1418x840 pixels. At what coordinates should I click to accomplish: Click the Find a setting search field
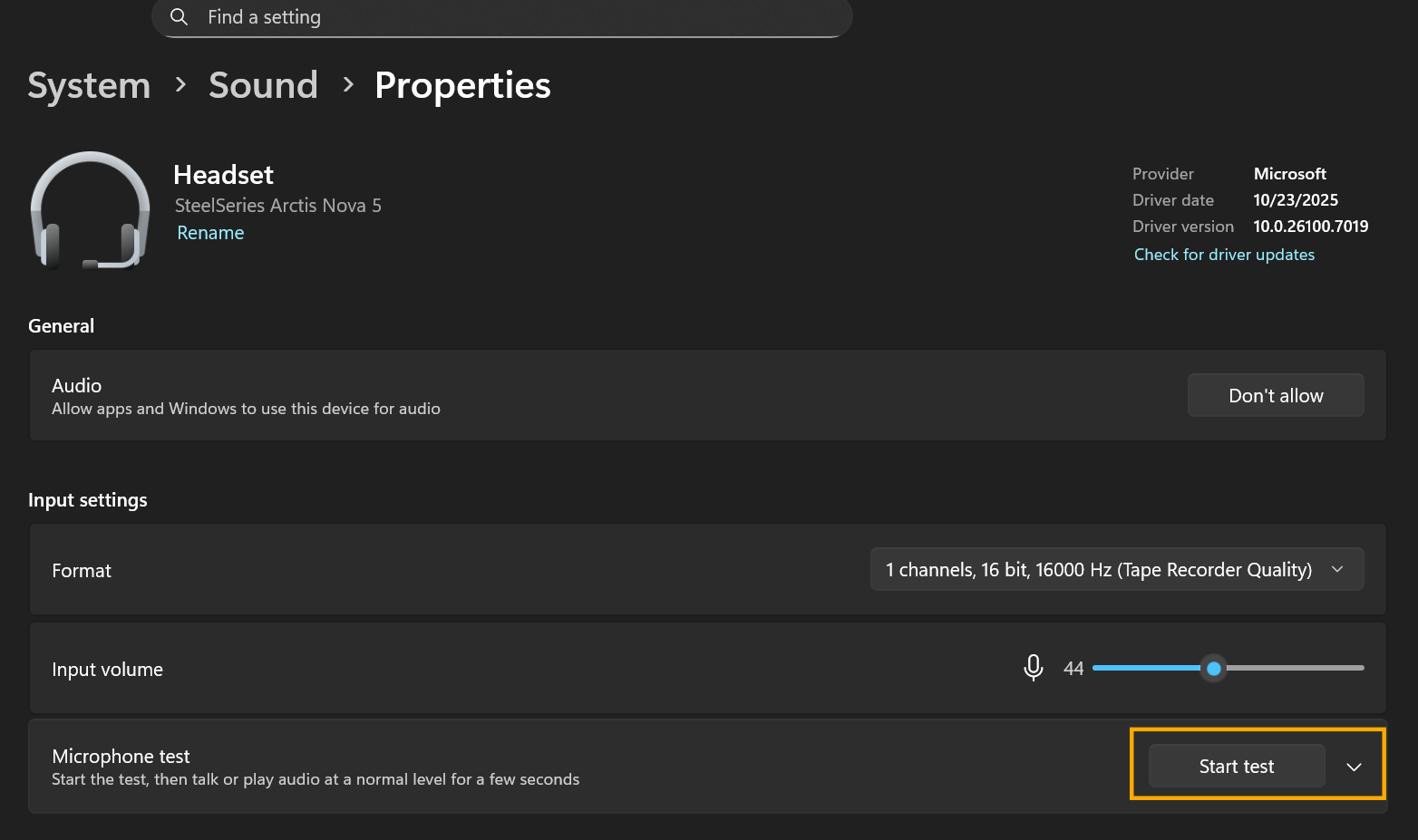coord(502,17)
